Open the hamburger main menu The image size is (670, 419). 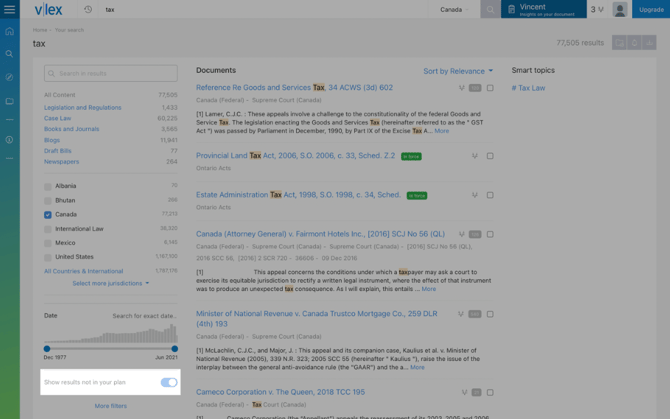(9, 9)
